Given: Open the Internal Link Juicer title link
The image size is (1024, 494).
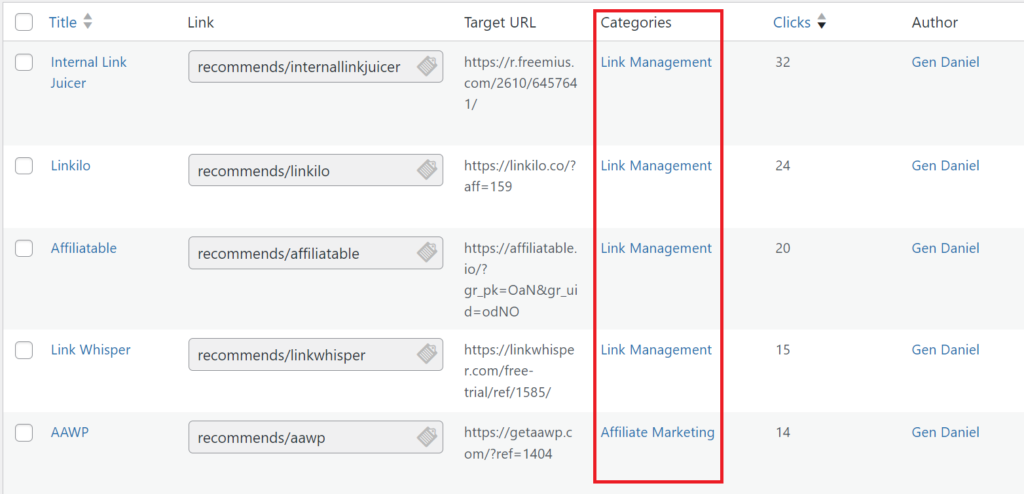Looking at the screenshot, I should click(89, 73).
